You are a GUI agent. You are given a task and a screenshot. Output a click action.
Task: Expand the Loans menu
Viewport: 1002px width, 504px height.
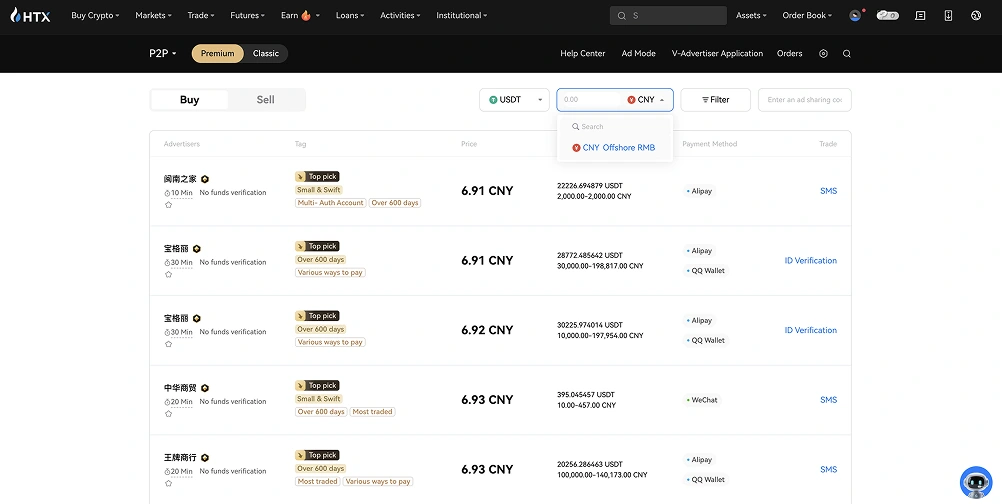(350, 15)
